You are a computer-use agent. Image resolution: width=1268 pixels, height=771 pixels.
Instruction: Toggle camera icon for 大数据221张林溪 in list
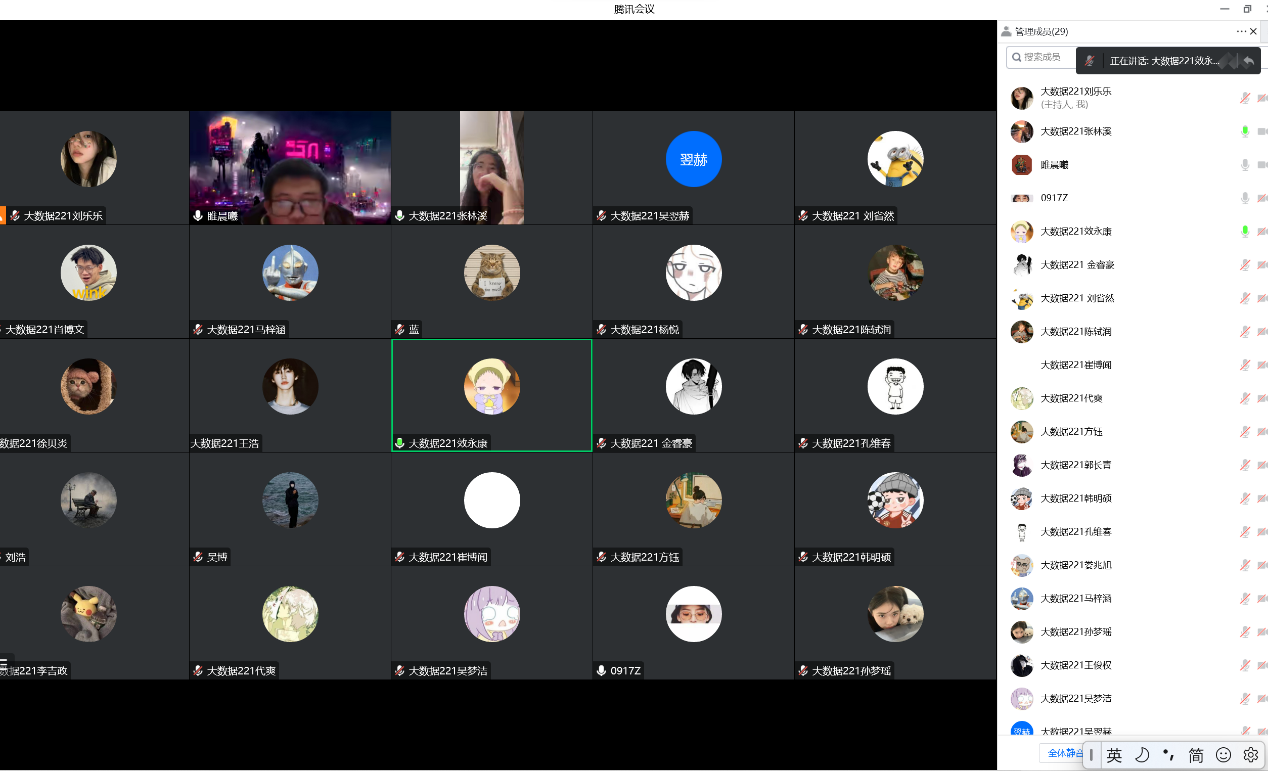point(1262,131)
